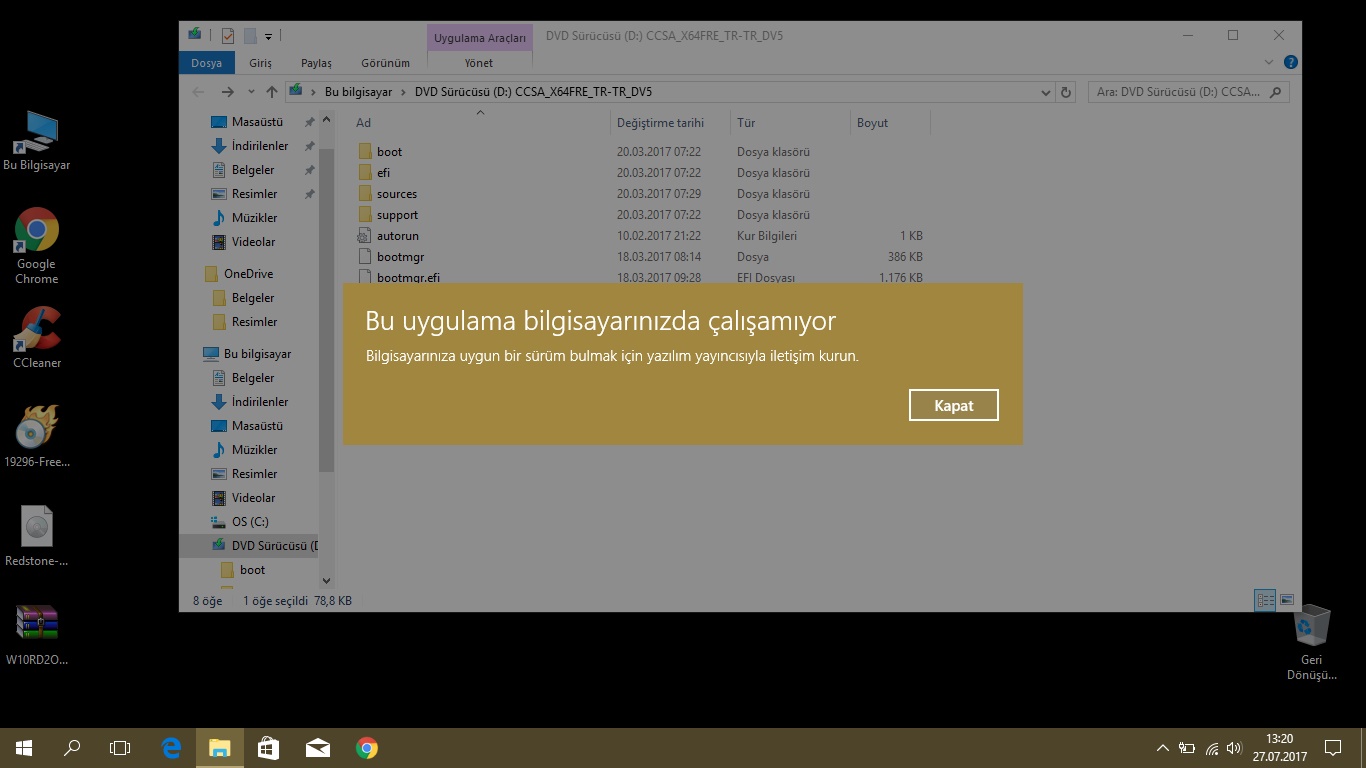Open the Dosya menu tab

point(207,63)
